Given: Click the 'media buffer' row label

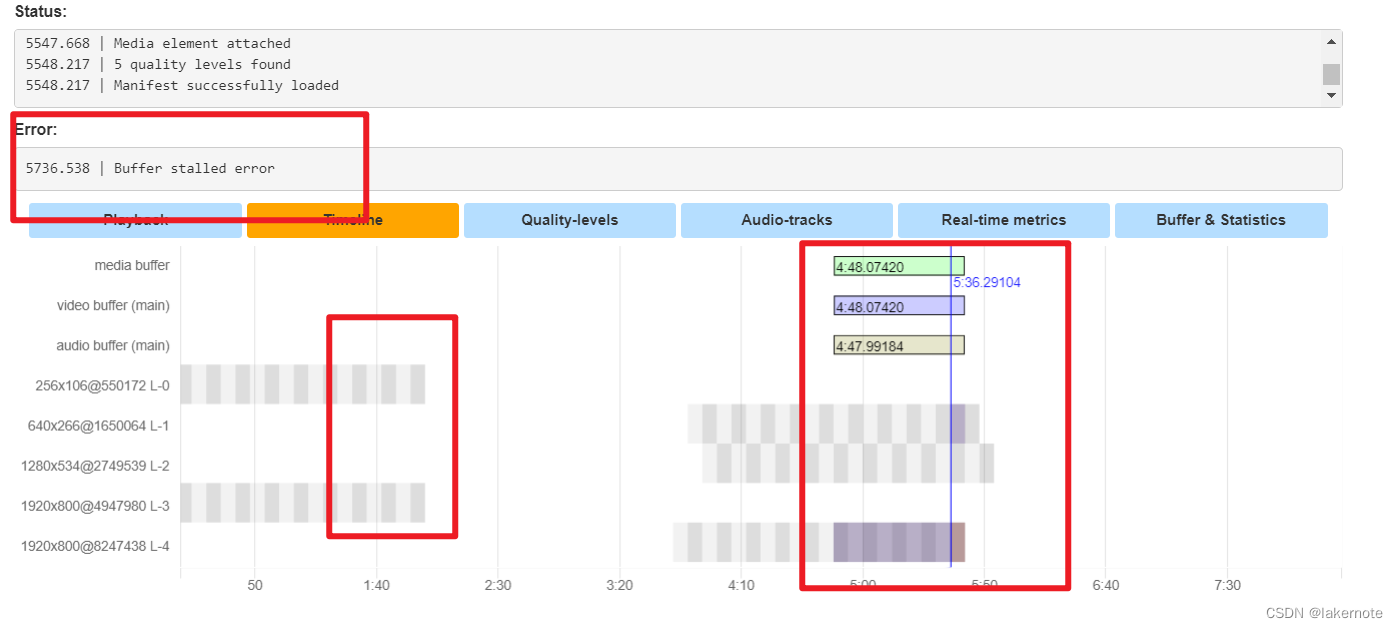Looking at the screenshot, I should pos(132,266).
